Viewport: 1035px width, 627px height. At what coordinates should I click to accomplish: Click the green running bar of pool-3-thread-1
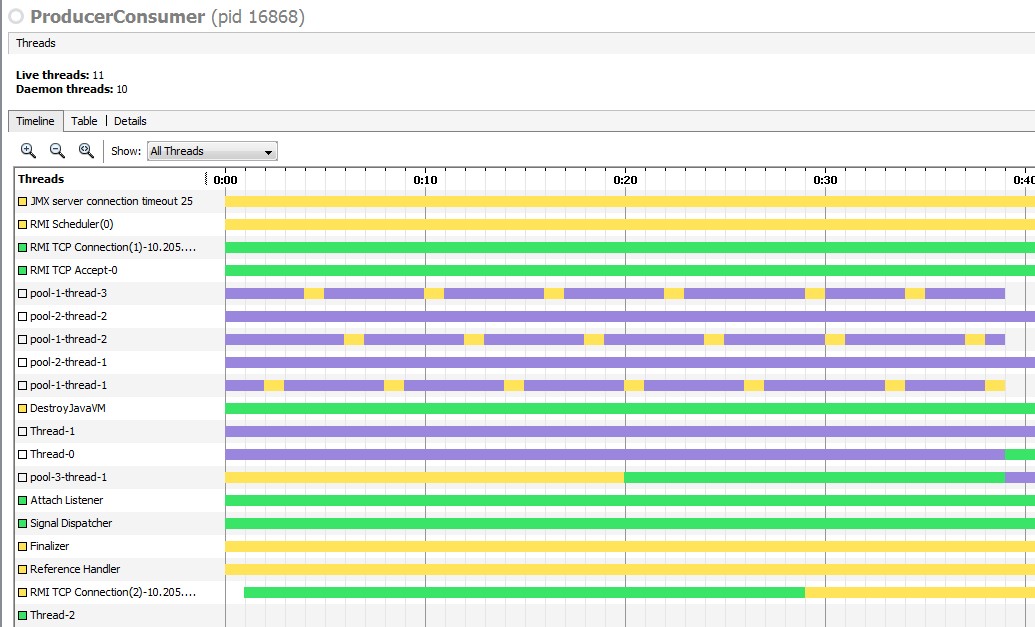814,477
